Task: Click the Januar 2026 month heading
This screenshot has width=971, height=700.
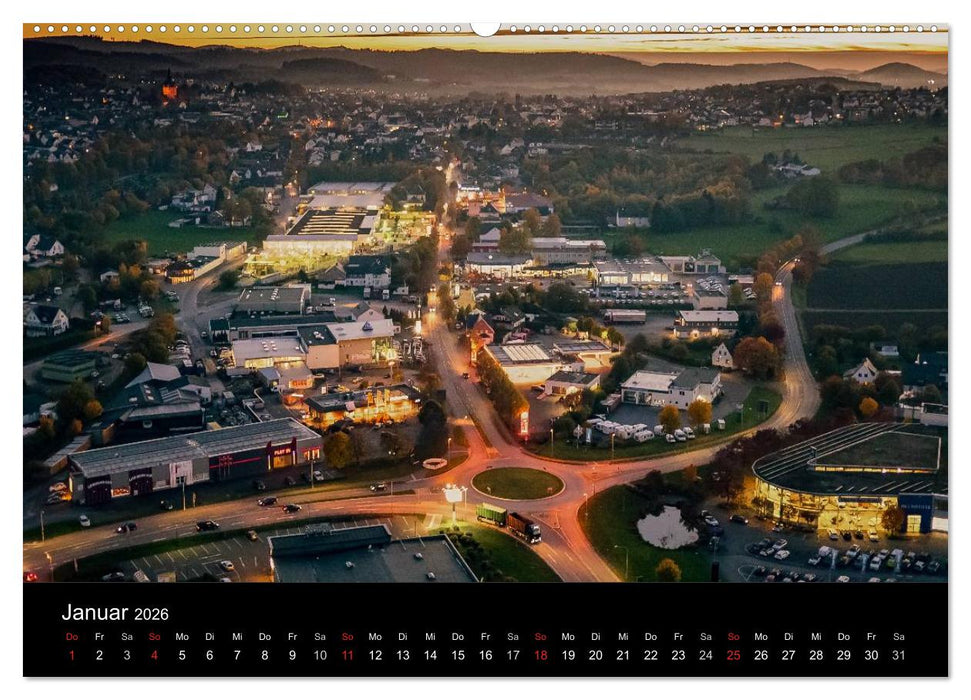Action: pos(115,613)
